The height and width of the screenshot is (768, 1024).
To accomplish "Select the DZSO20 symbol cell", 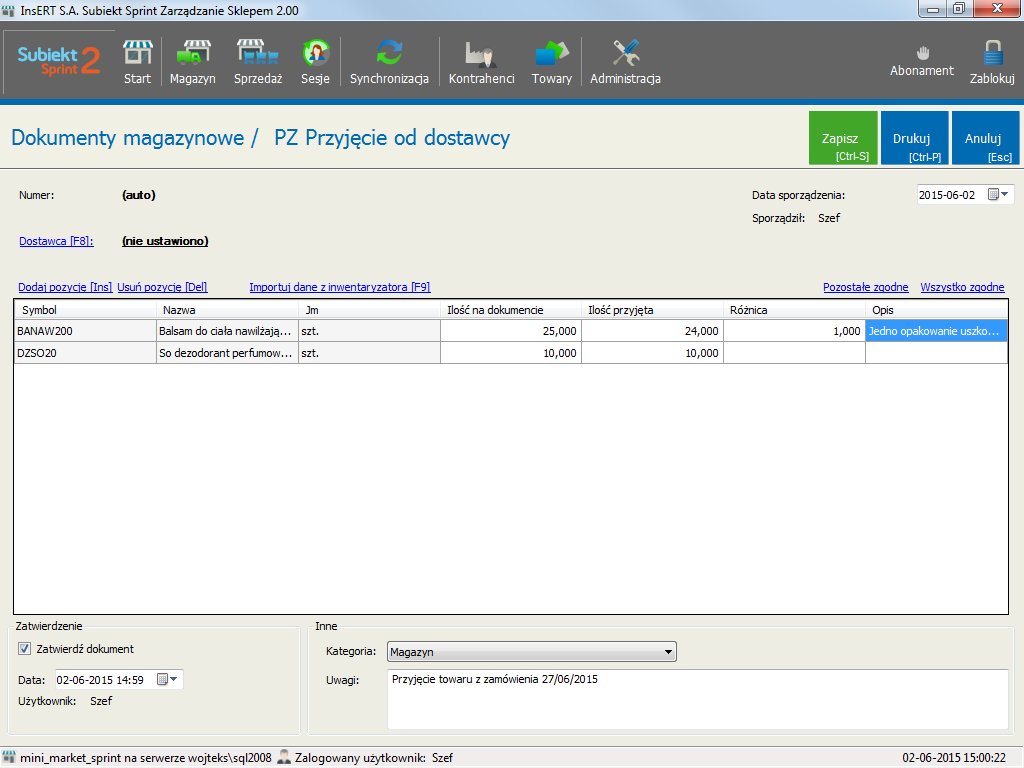I will [x=86, y=353].
